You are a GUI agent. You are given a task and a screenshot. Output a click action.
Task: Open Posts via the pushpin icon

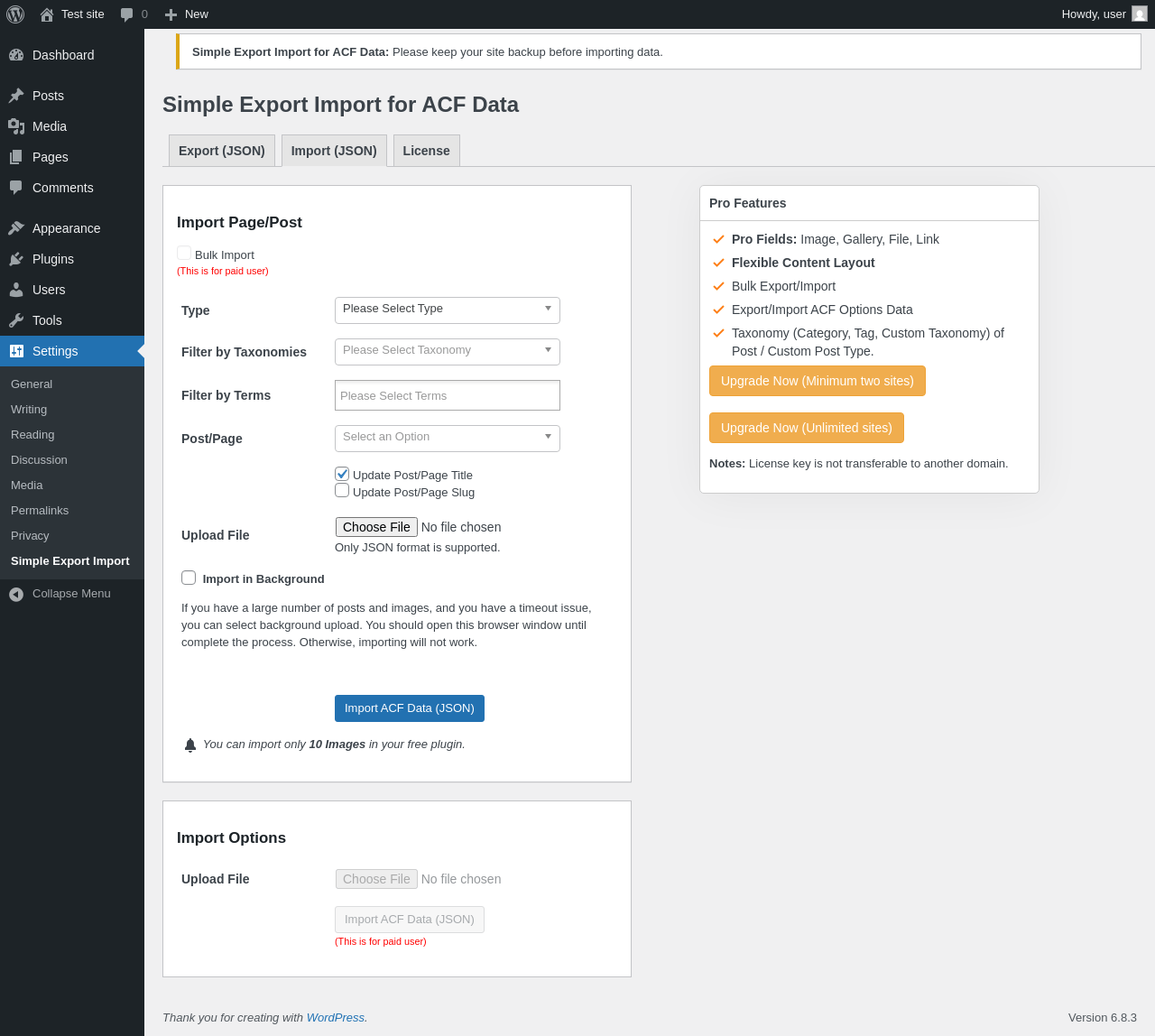pos(16,96)
